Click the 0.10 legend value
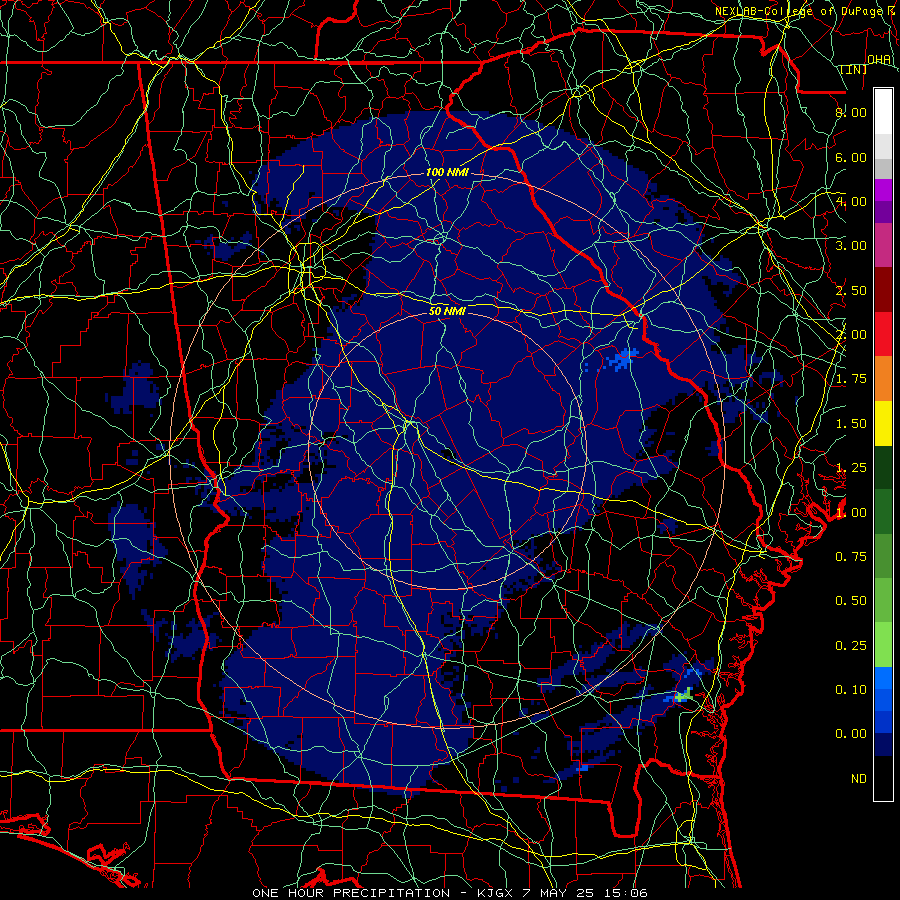 tap(851, 690)
